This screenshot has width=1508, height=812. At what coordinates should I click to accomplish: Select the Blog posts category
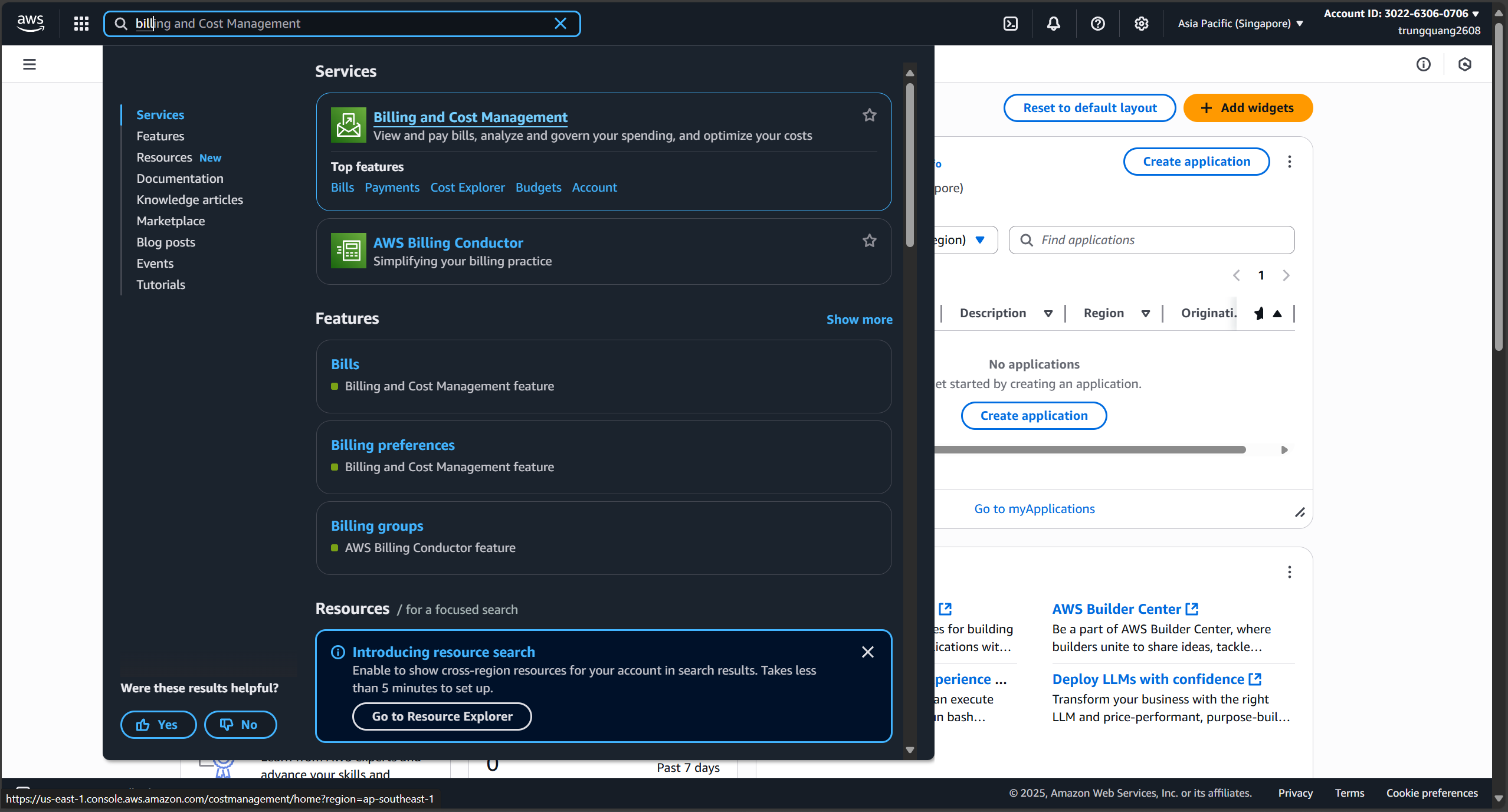pyautogui.click(x=166, y=242)
